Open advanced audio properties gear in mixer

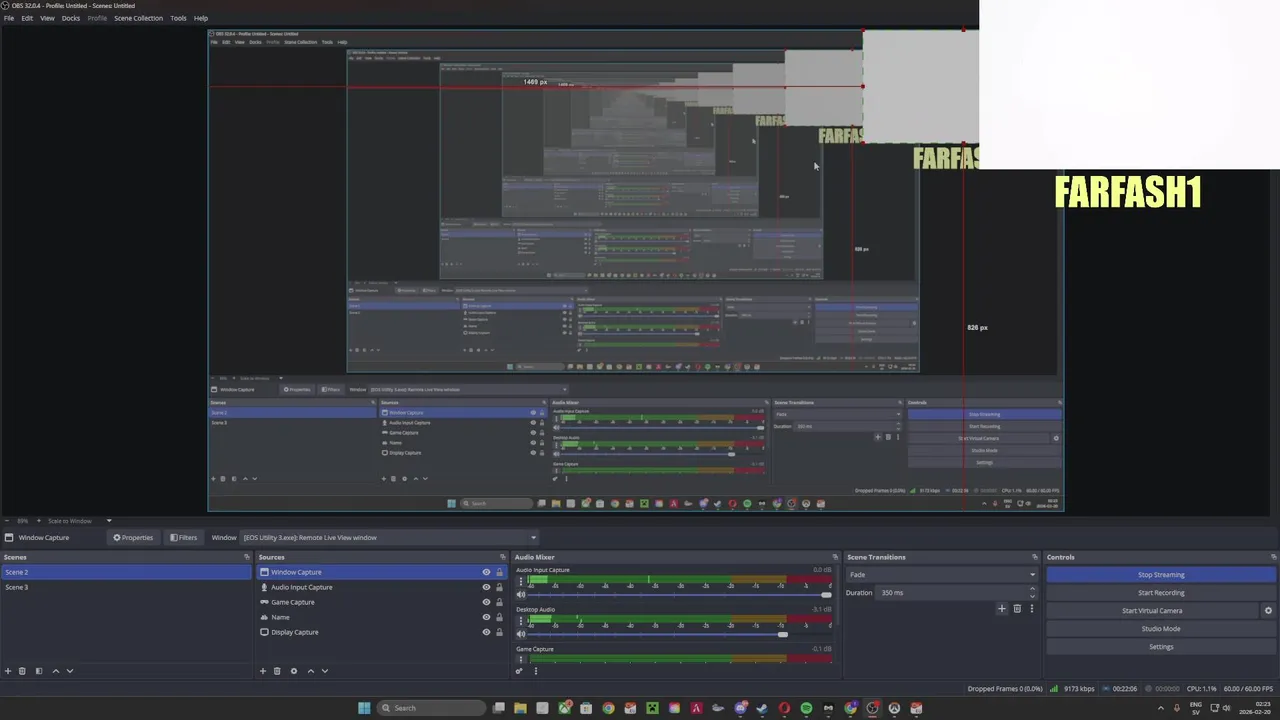click(x=519, y=671)
